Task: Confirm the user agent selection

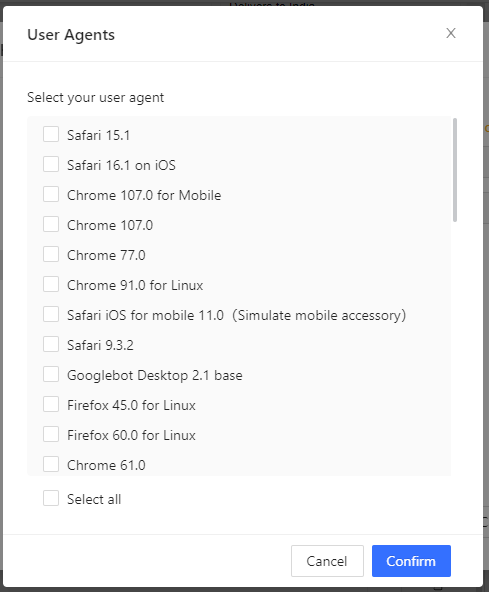Action: click(x=411, y=561)
